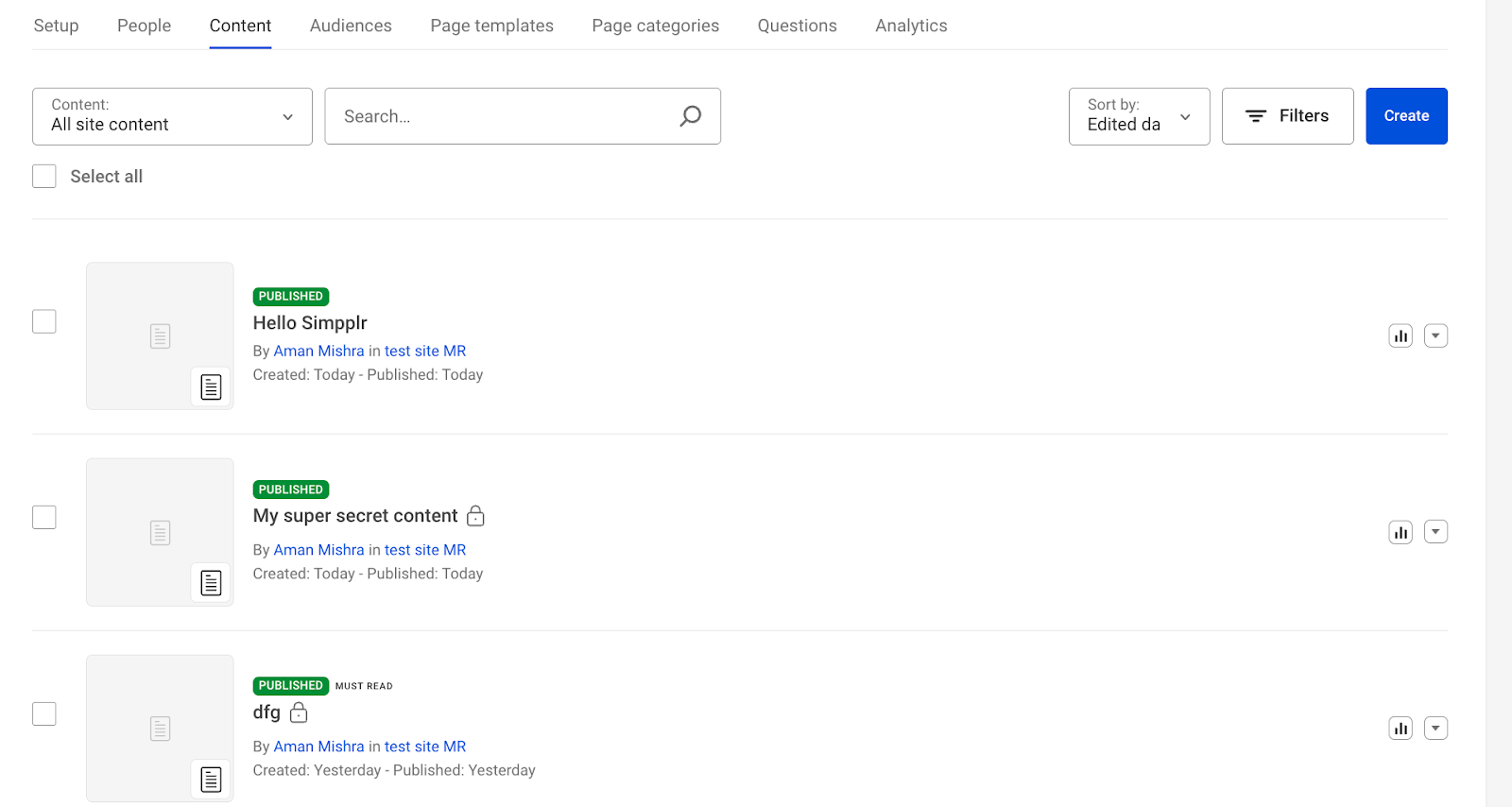Expand the Content: All site content dropdown

tap(172, 116)
